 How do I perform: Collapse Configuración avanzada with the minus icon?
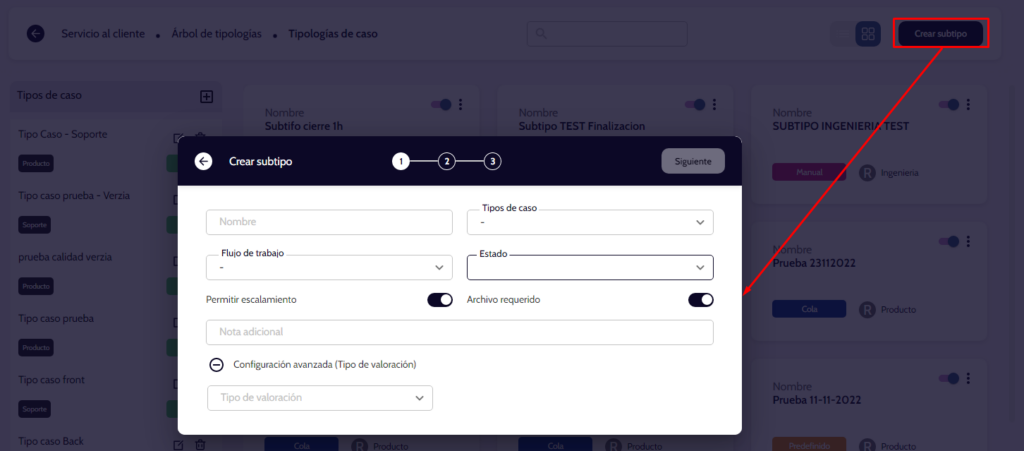tap(216, 365)
